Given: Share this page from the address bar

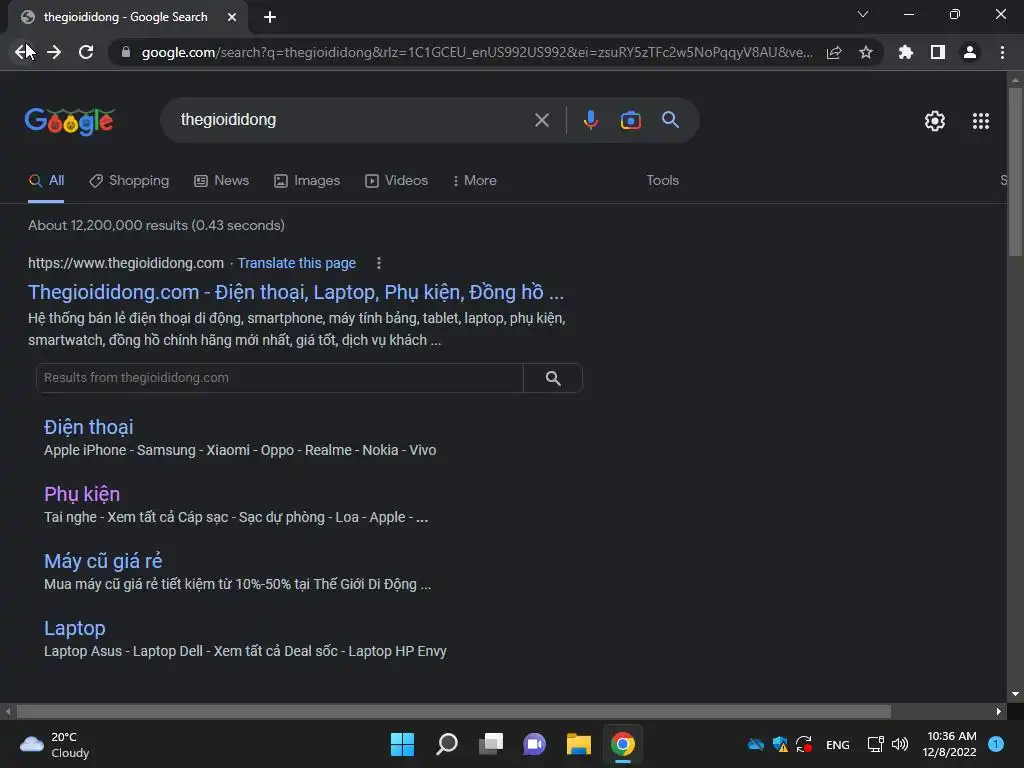Looking at the screenshot, I should coord(834,52).
